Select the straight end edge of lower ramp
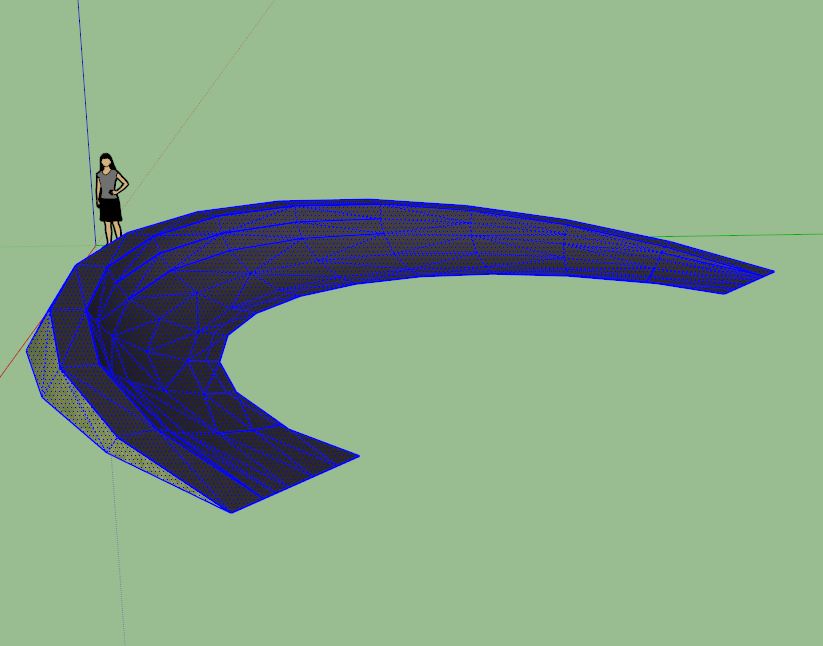 [295, 484]
